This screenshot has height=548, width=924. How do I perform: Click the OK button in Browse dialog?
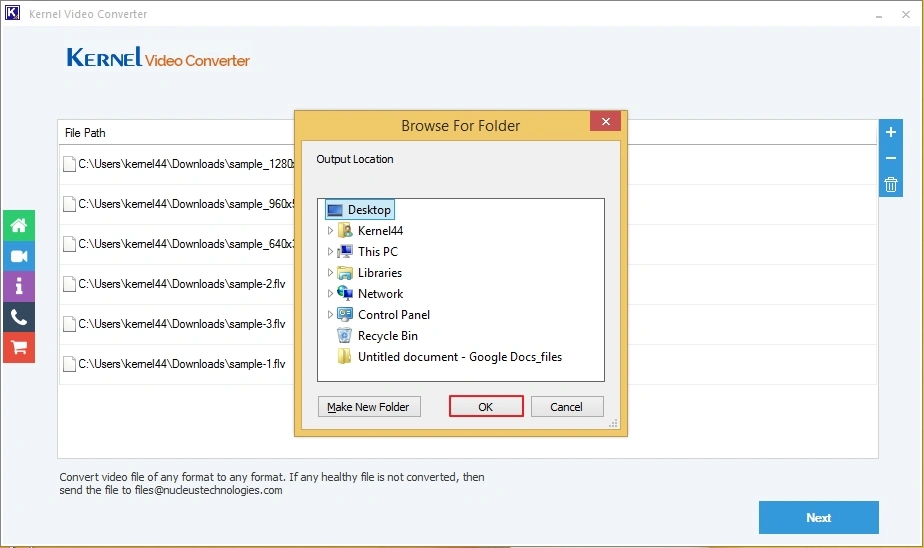tap(486, 407)
